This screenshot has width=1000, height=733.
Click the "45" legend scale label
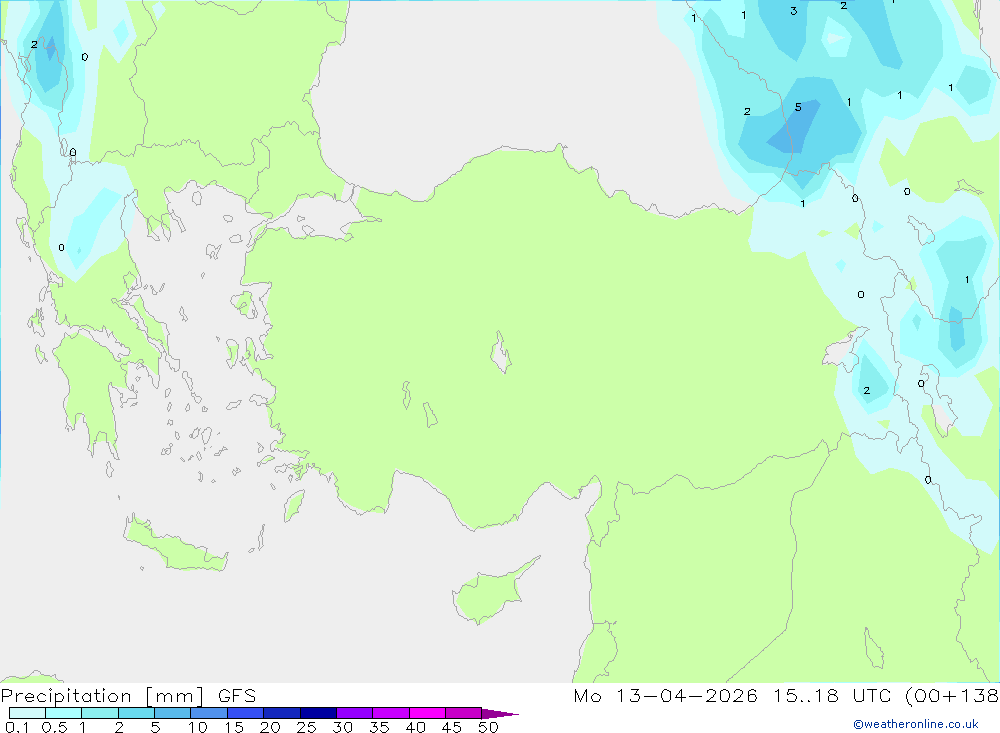(x=452, y=727)
